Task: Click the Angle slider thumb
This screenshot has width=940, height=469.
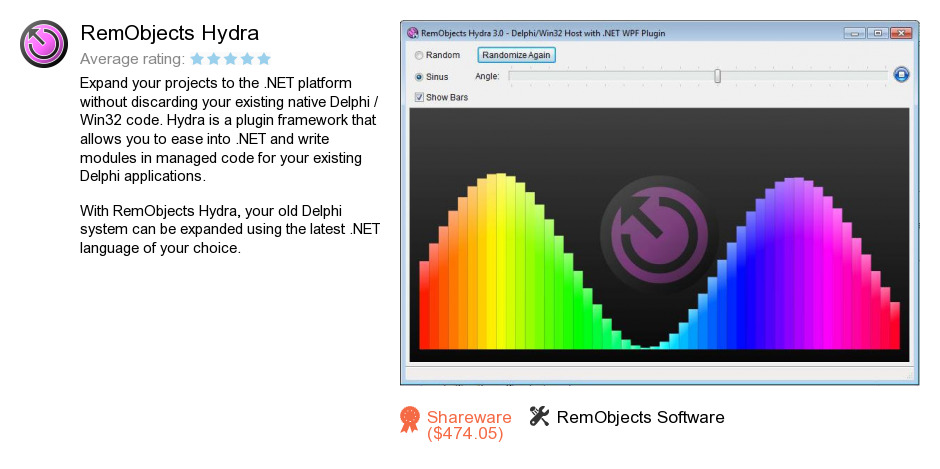Action: coord(717,76)
